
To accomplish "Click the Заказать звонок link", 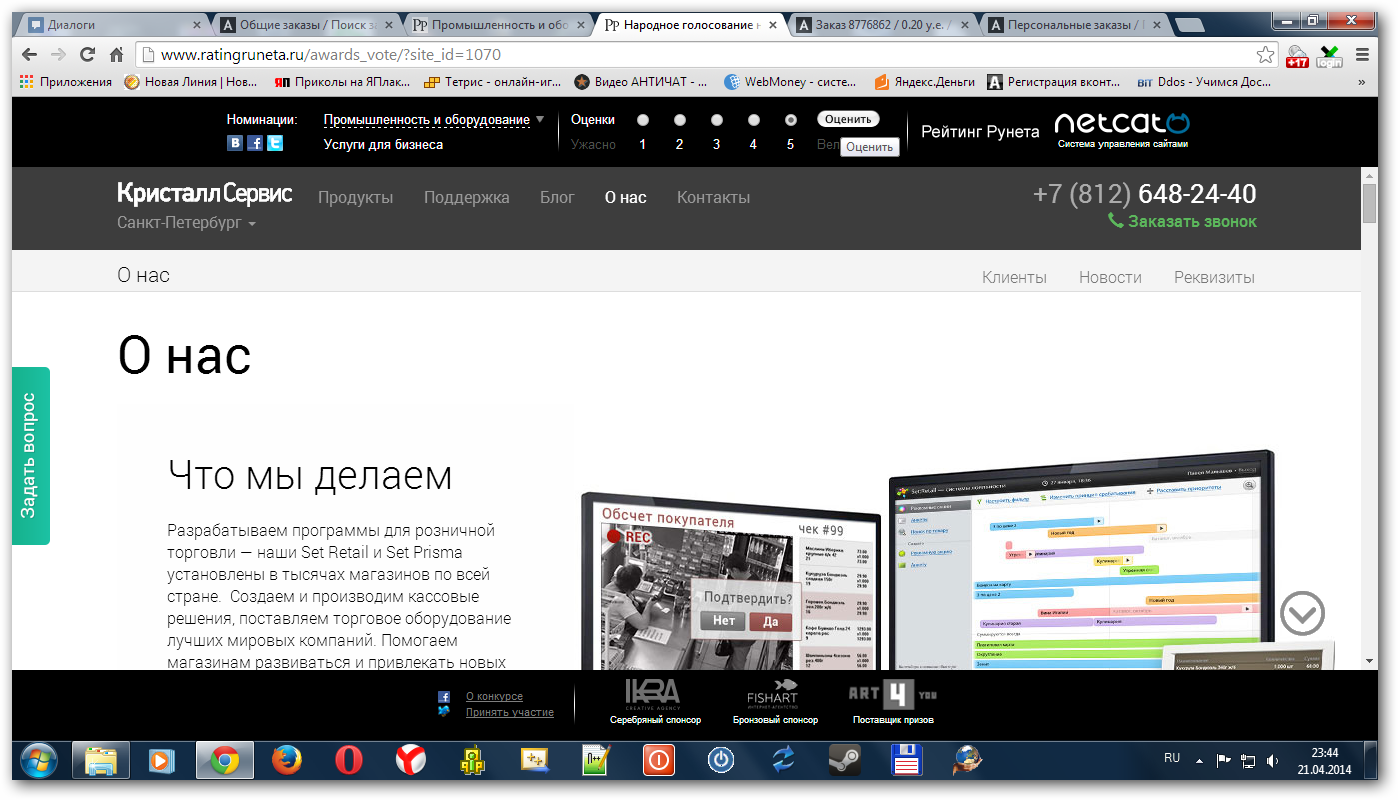I will coord(1183,221).
